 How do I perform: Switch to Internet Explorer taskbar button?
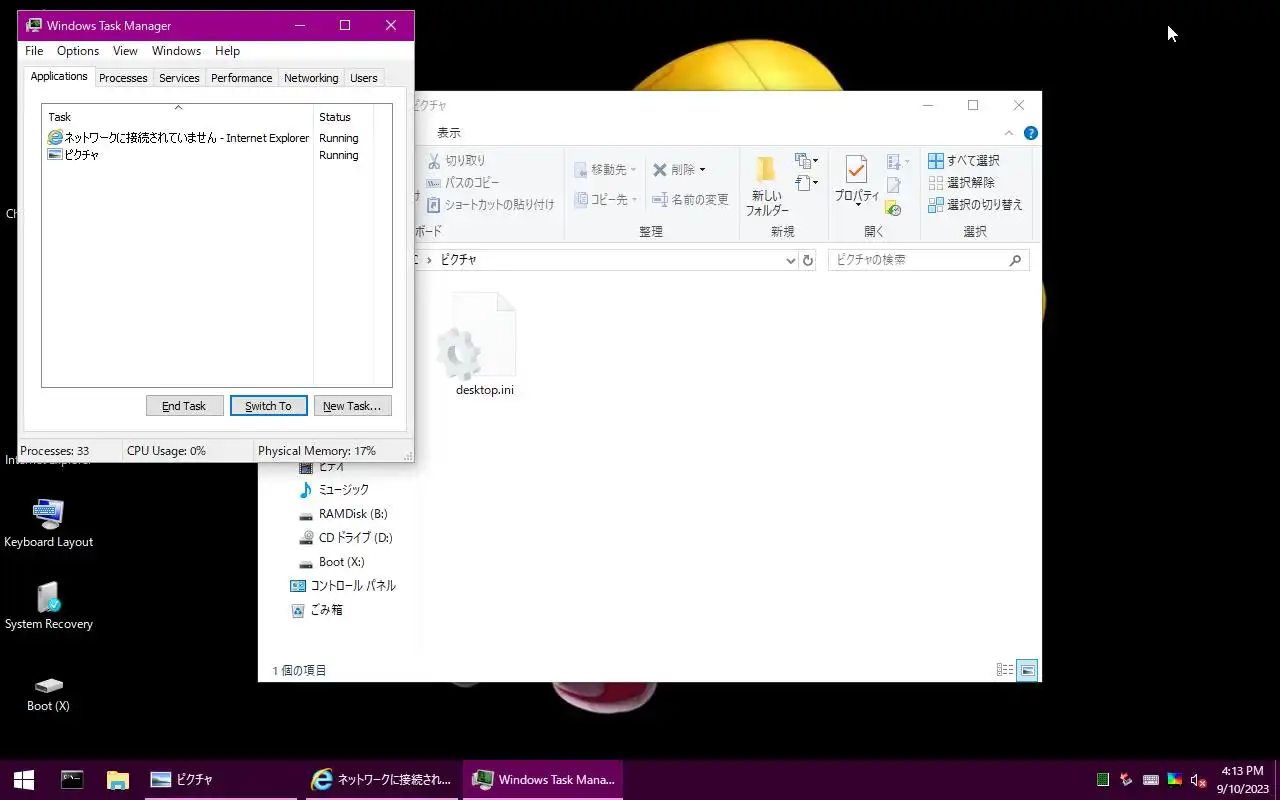pyautogui.click(x=381, y=779)
